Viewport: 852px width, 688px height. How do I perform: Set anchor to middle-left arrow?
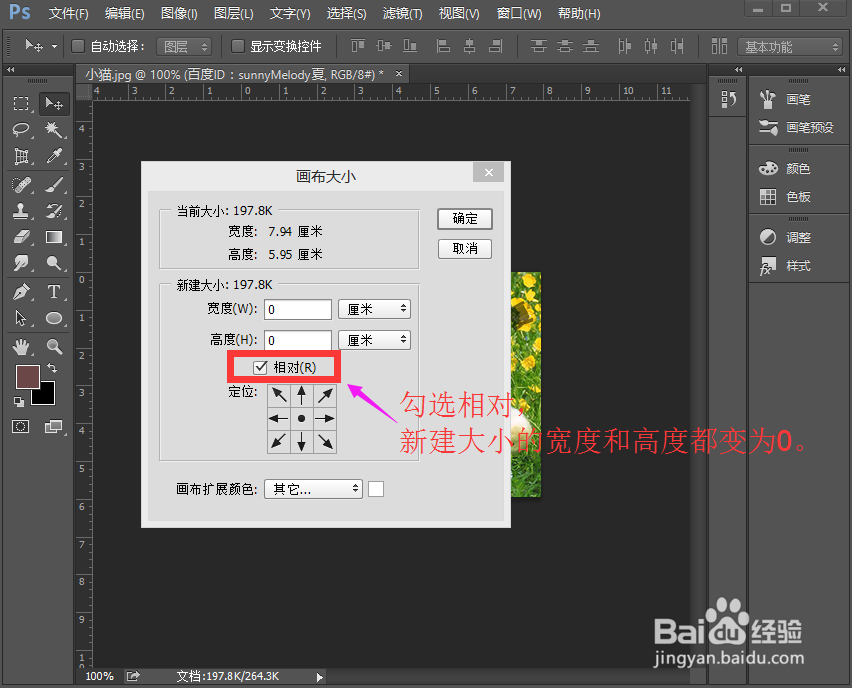pyautogui.click(x=279, y=418)
